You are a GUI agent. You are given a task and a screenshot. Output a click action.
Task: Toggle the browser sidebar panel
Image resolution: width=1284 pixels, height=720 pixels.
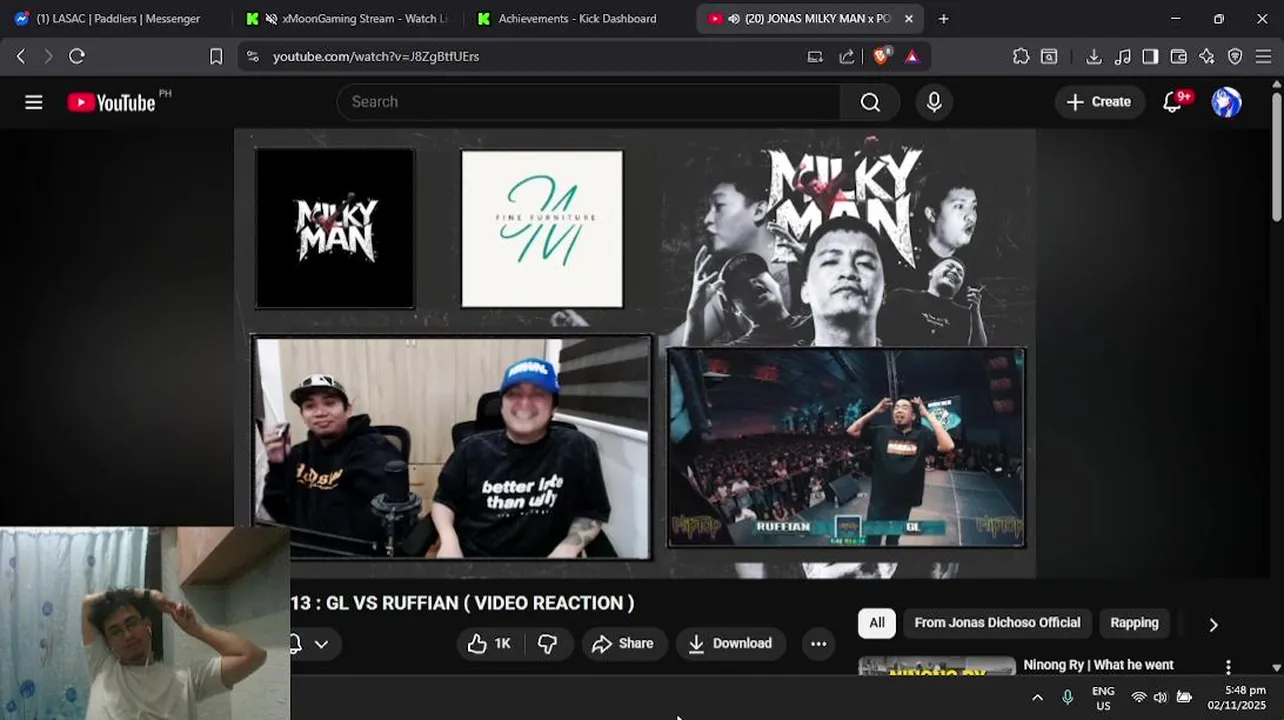pos(1150,56)
